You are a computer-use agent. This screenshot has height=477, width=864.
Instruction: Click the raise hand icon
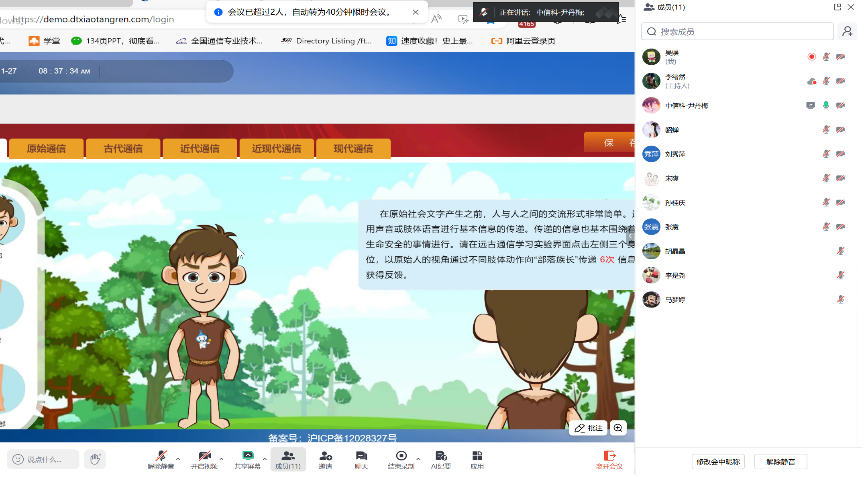(x=95, y=459)
